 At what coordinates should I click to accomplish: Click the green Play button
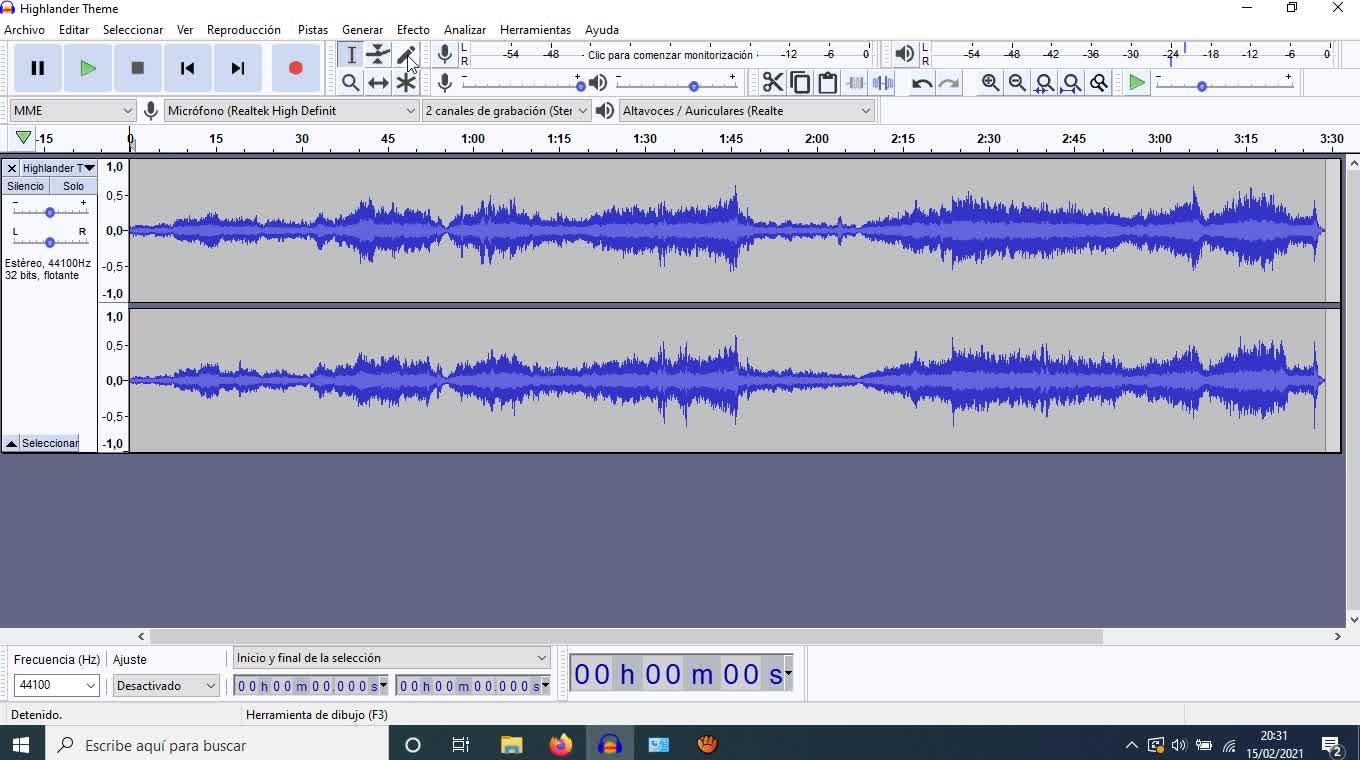88,68
